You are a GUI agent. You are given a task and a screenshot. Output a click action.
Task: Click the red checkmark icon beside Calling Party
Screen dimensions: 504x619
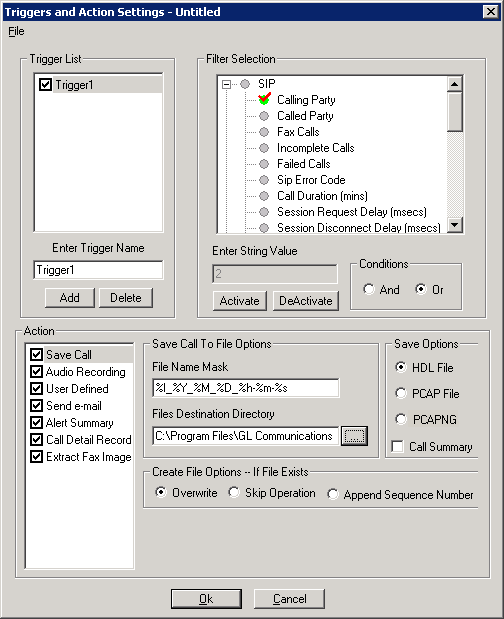click(x=264, y=99)
